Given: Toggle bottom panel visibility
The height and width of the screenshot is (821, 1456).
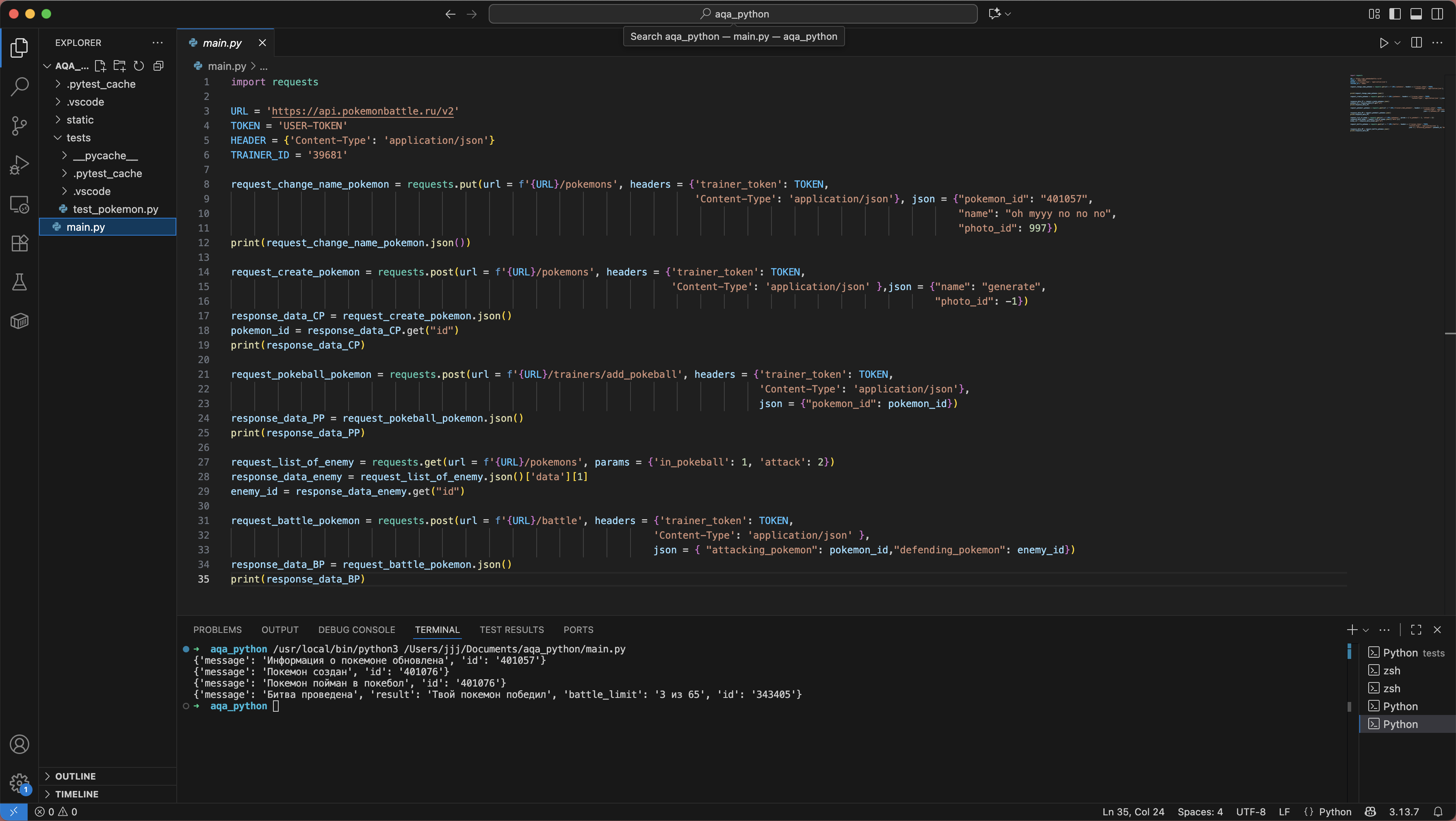Looking at the screenshot, I should (x=1416, y=14).
